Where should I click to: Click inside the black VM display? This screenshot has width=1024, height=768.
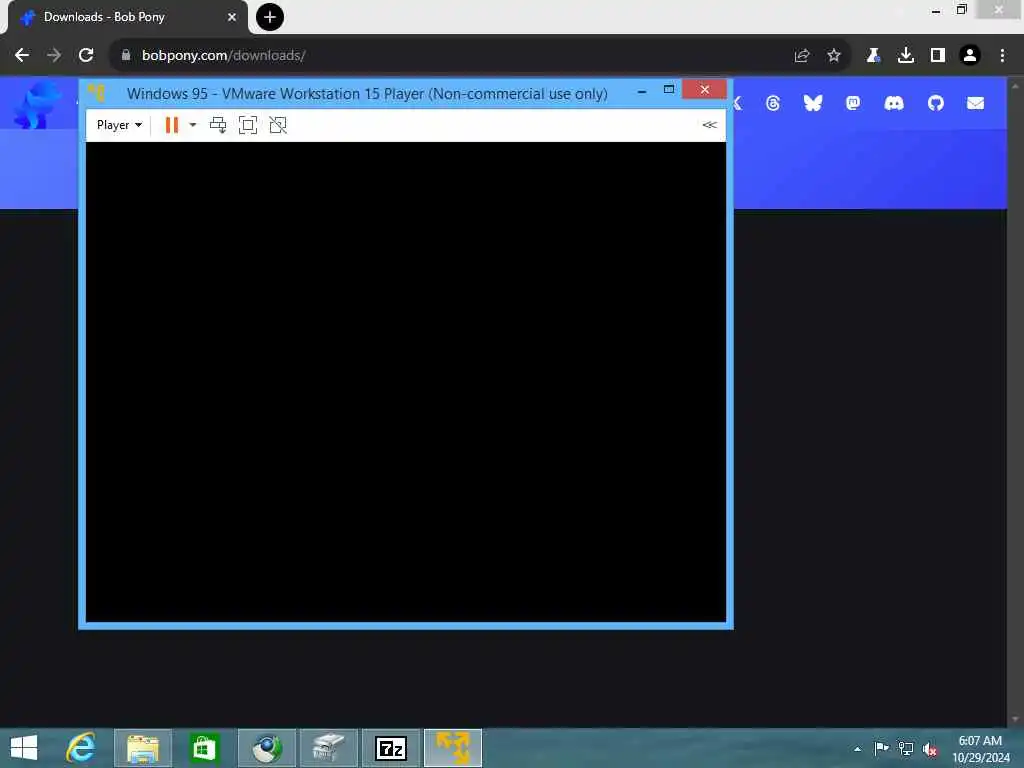(406, 382)
